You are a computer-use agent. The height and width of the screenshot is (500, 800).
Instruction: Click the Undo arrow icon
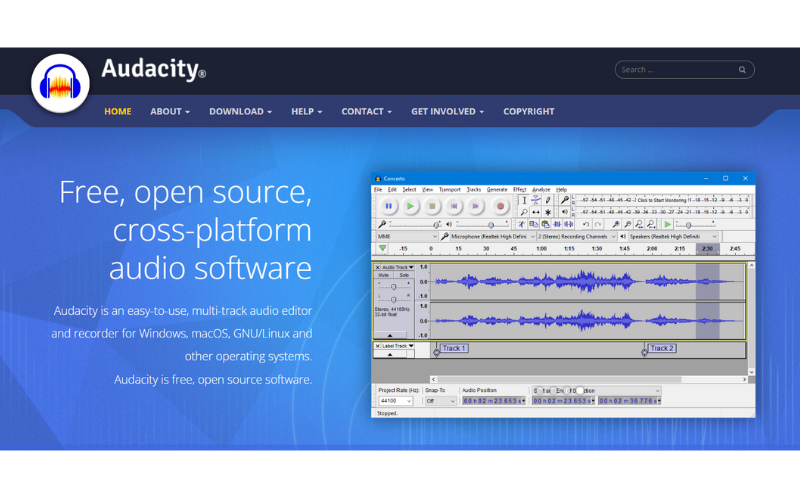[586, 224]
